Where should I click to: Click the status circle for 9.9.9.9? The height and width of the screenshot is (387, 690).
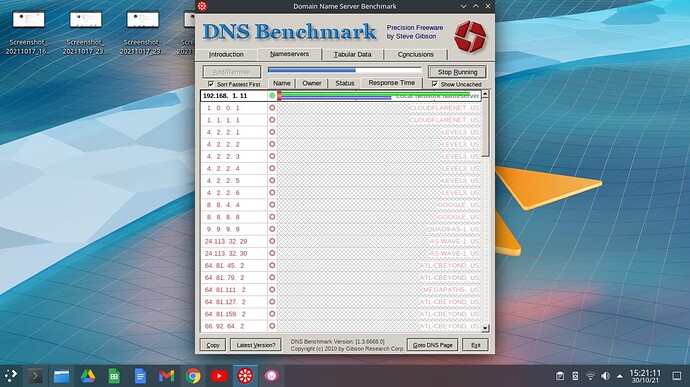(272, 229)
